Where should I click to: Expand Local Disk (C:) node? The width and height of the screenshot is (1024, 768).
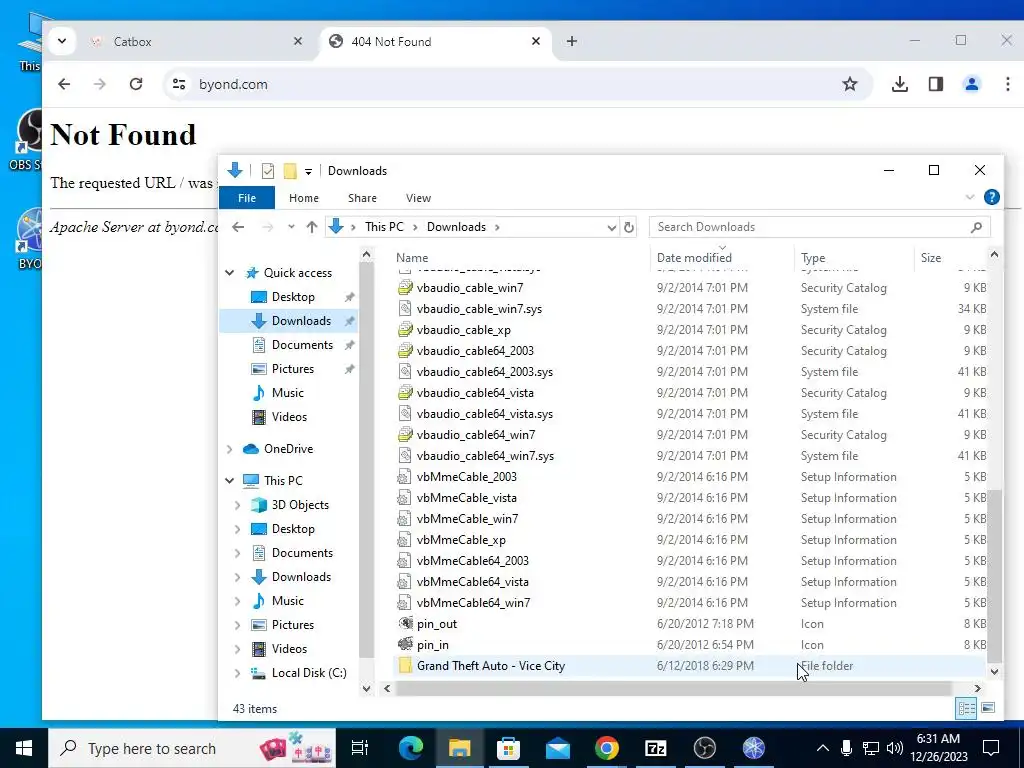(x=237, y=673)
